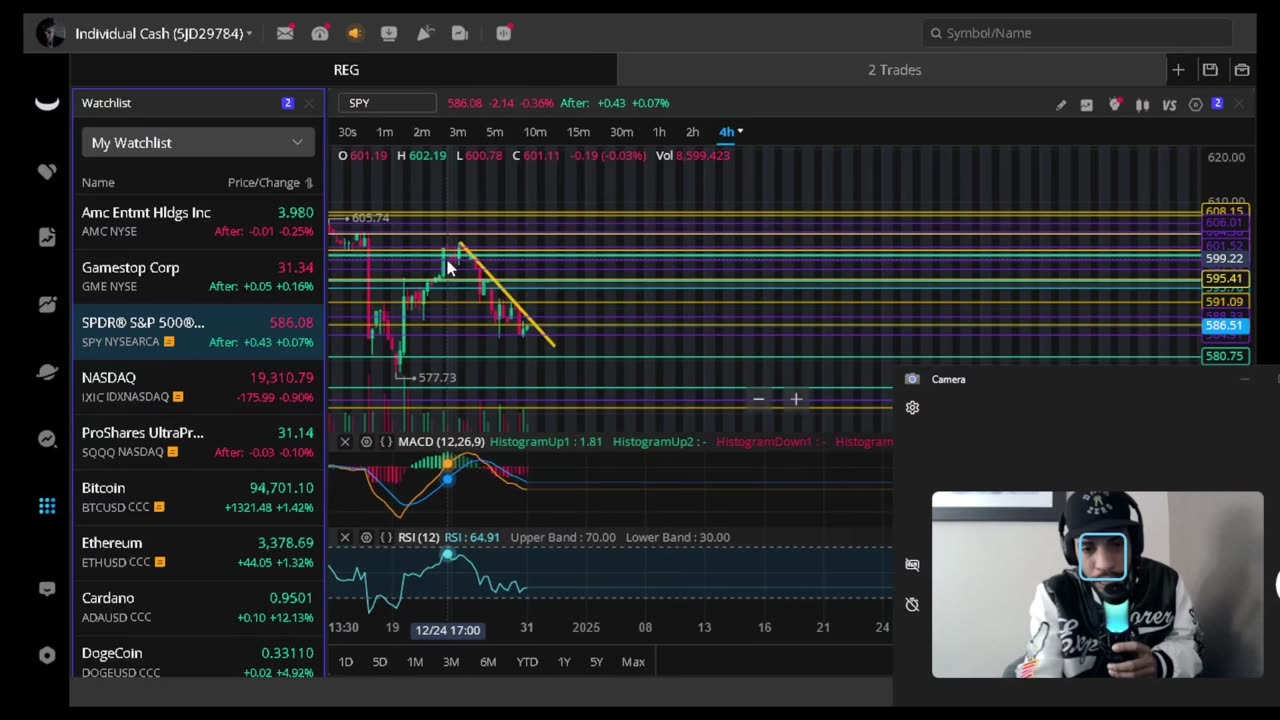
Task: Change the candlestick chart type
Action: [x=1142, y=104]
